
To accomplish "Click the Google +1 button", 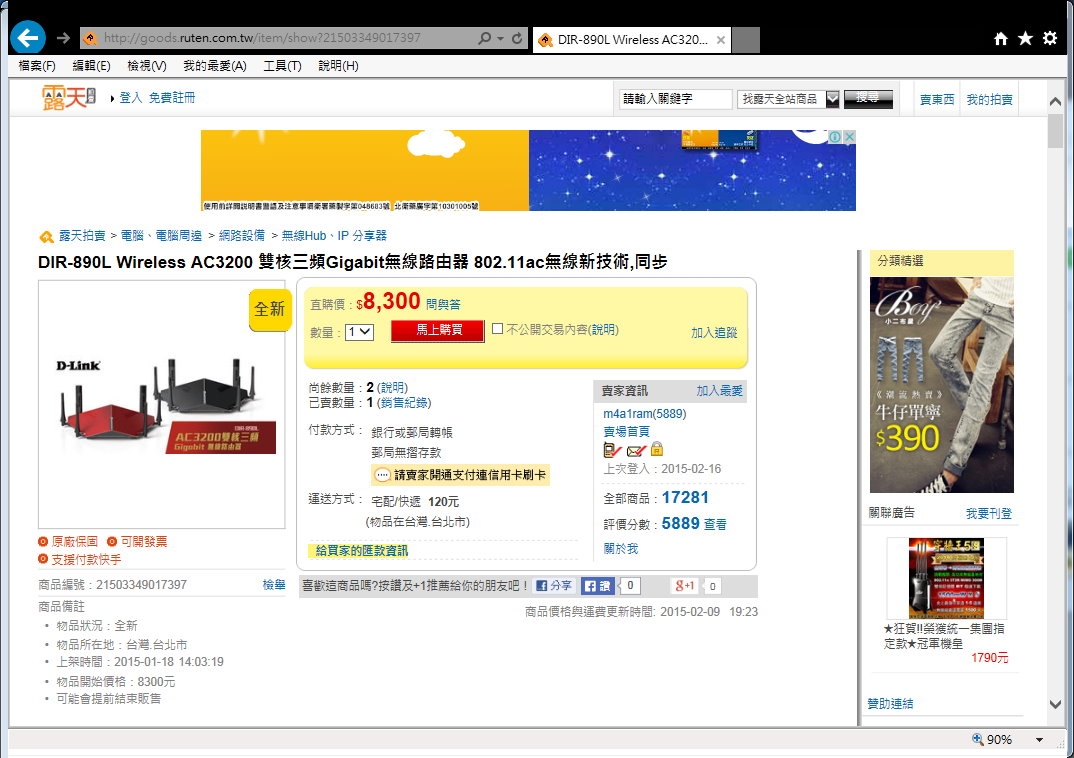I will 684,586.
